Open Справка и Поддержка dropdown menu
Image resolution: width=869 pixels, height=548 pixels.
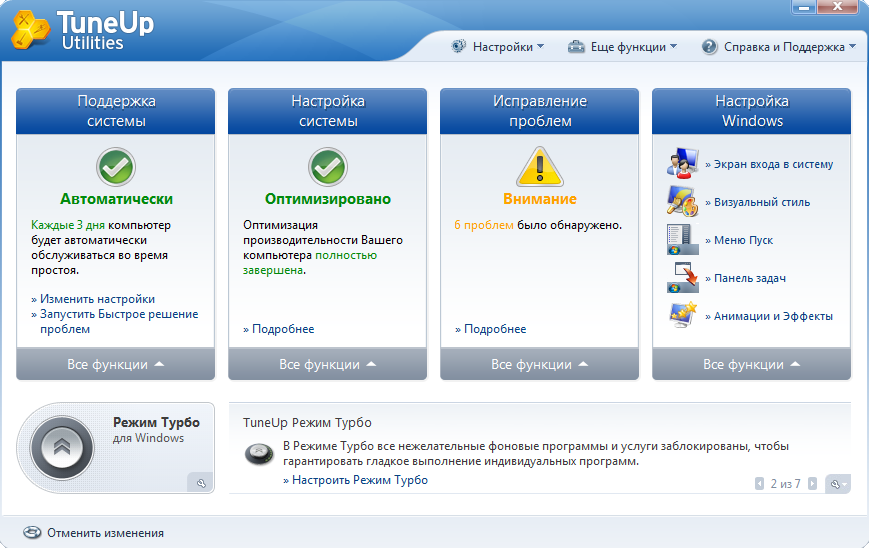[790, 47]
